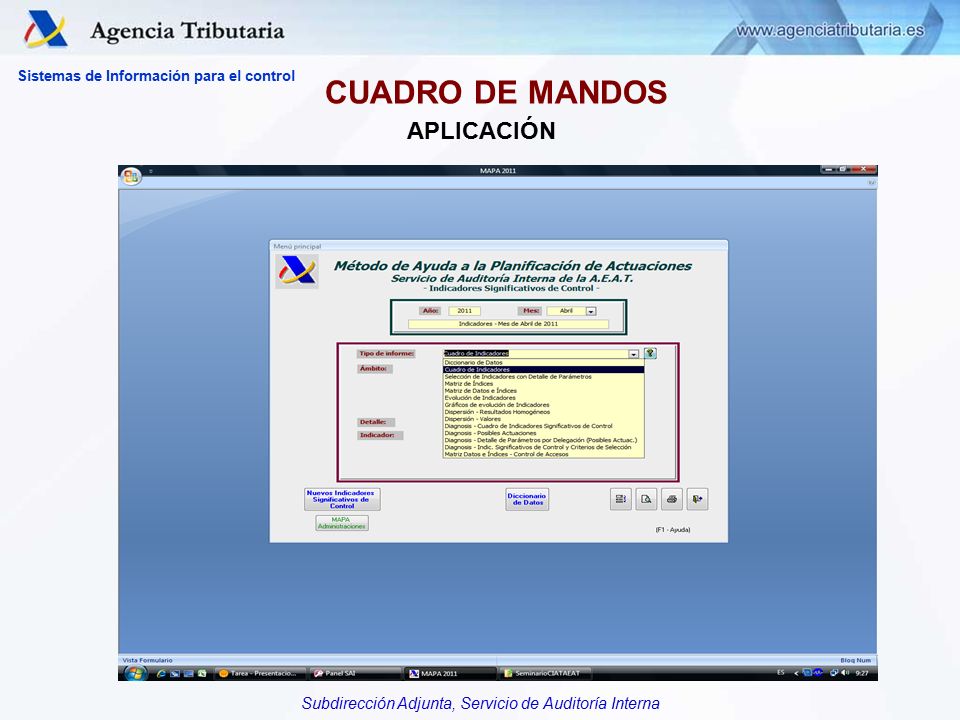Pick Diagnosis - Indic. Significativos de Control y Criterios
The image size is (960, 720).
(543, 447)
